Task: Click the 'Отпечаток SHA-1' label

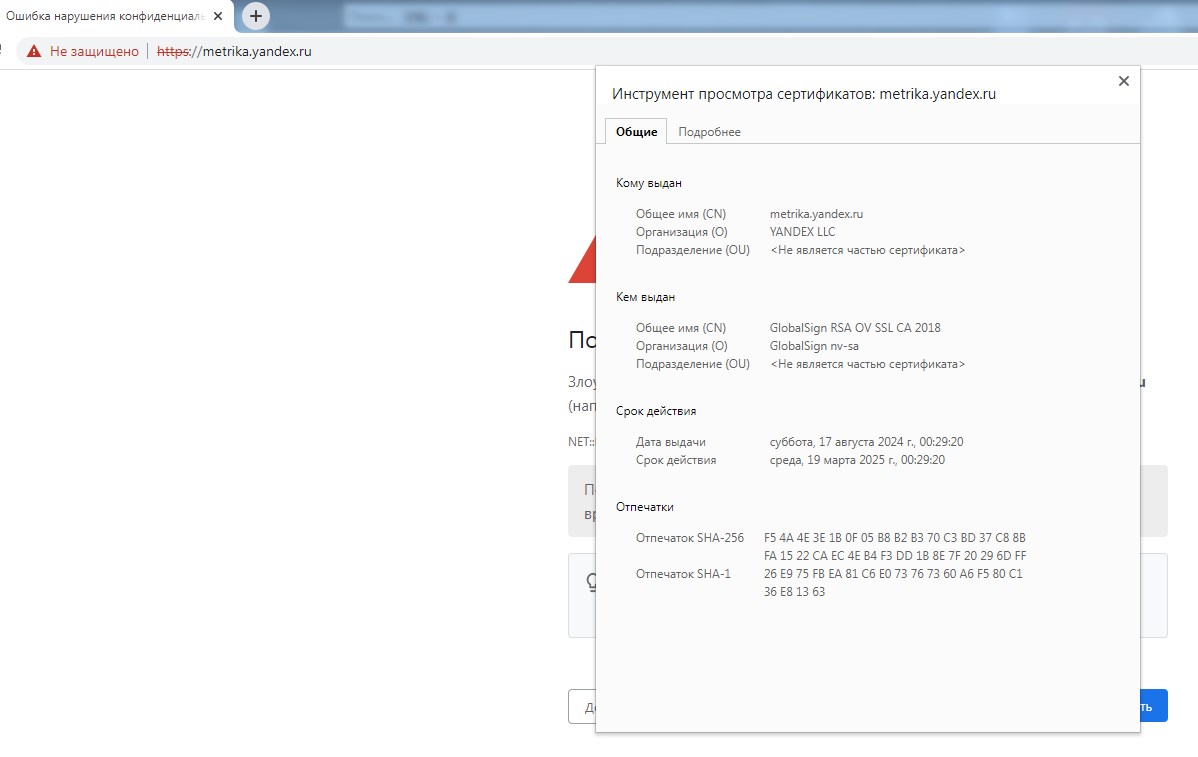Action: coord(683,574)
